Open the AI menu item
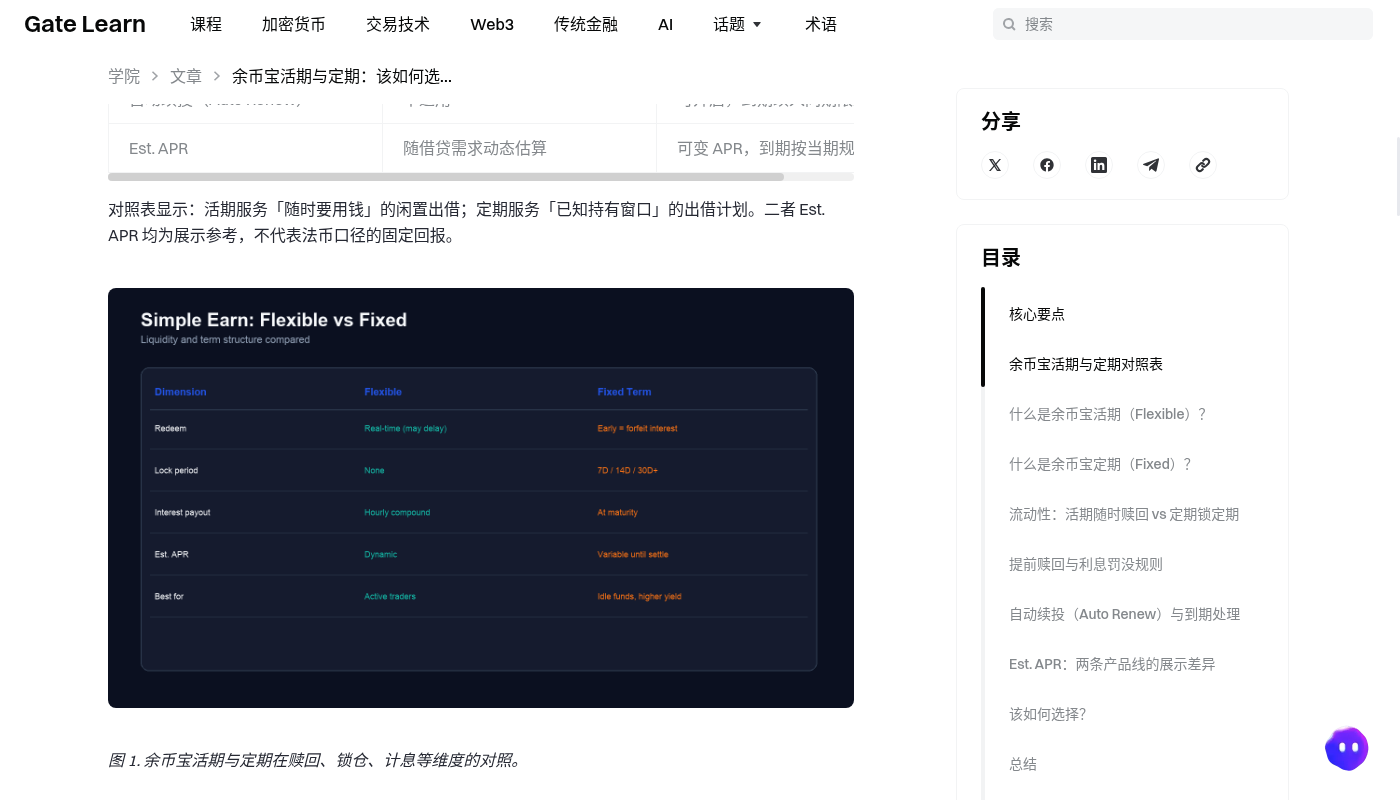1400x800 pixels. click(666, 24)
